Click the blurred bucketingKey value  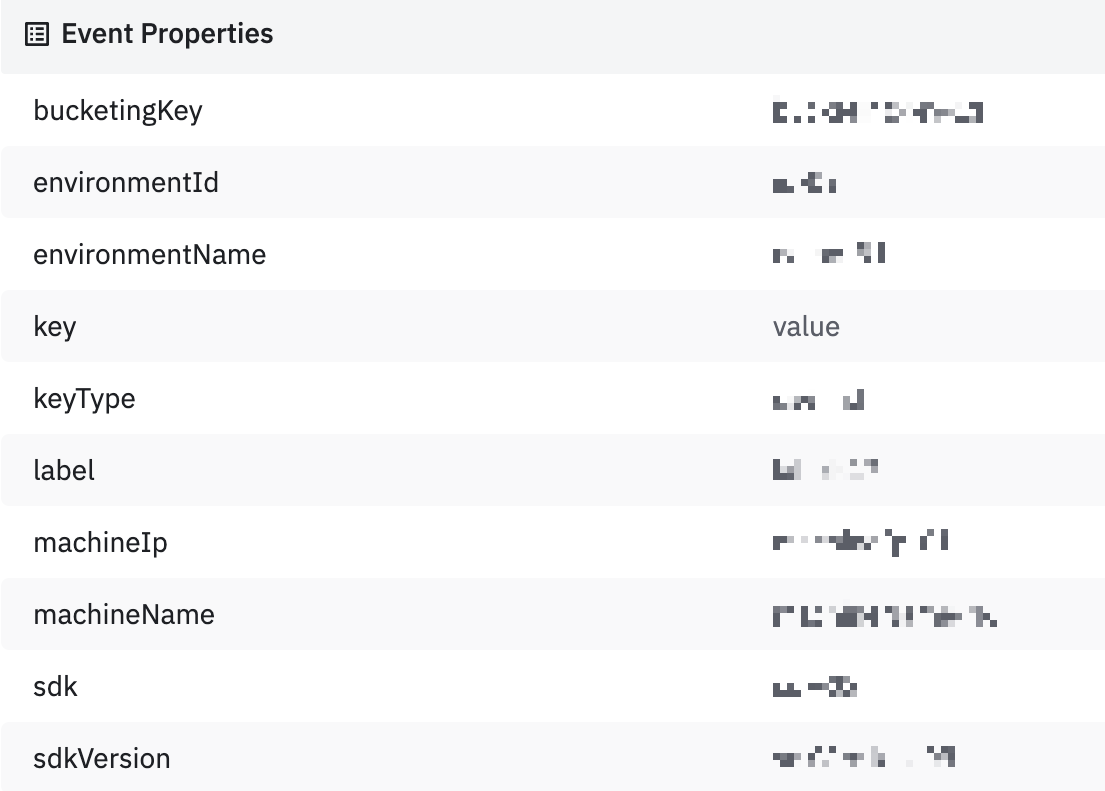877,112
